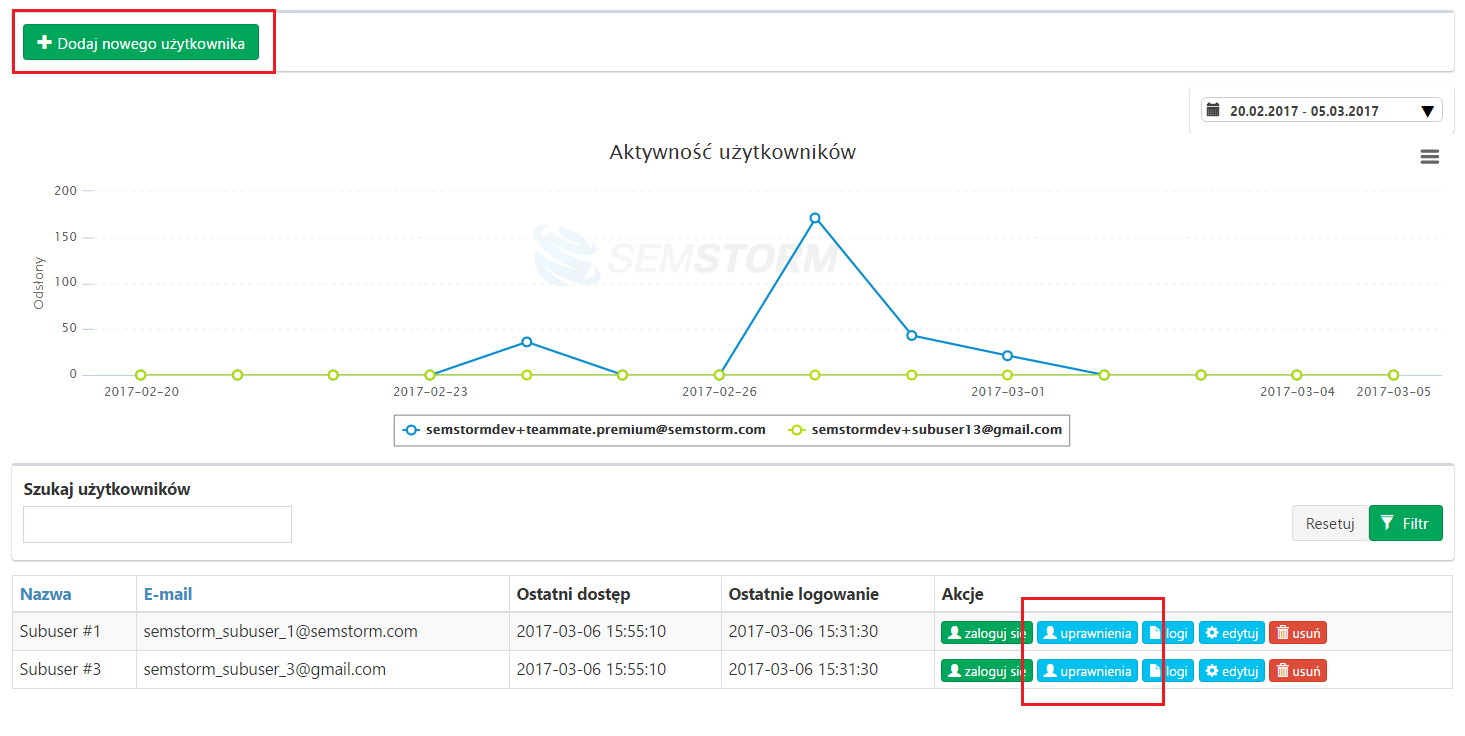Click the 'Szukaj użytkowników' search field

coord(157,524)
